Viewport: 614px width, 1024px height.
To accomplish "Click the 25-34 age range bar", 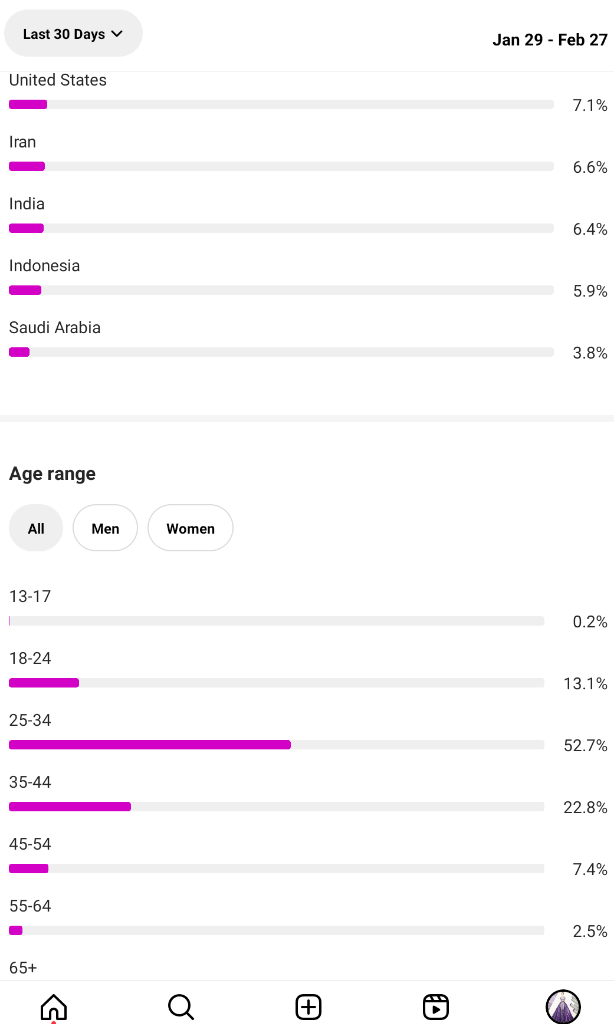I will (276, 744).
